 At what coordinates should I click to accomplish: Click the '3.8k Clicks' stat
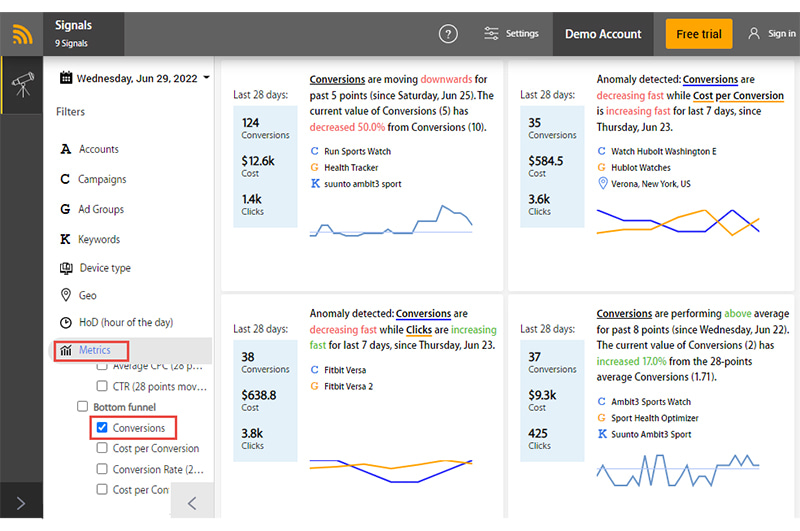pyautogui.click(x=253, y=439)
